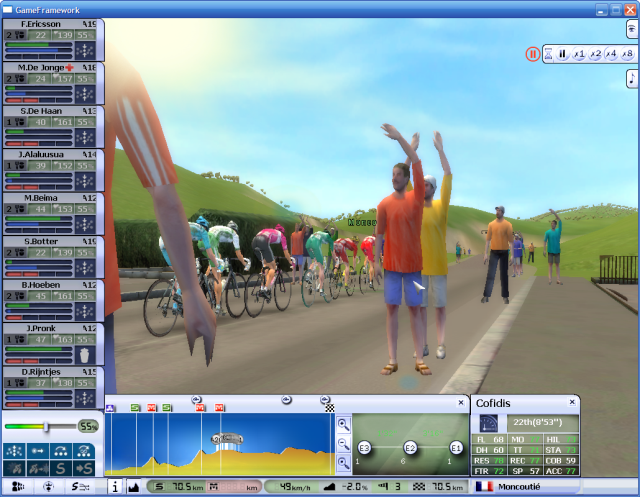Image resolution: width=640 pixels, height=497 pixels.
Task: Click the speedometer icon in Cofidis panel
Action: pos(490,422)
